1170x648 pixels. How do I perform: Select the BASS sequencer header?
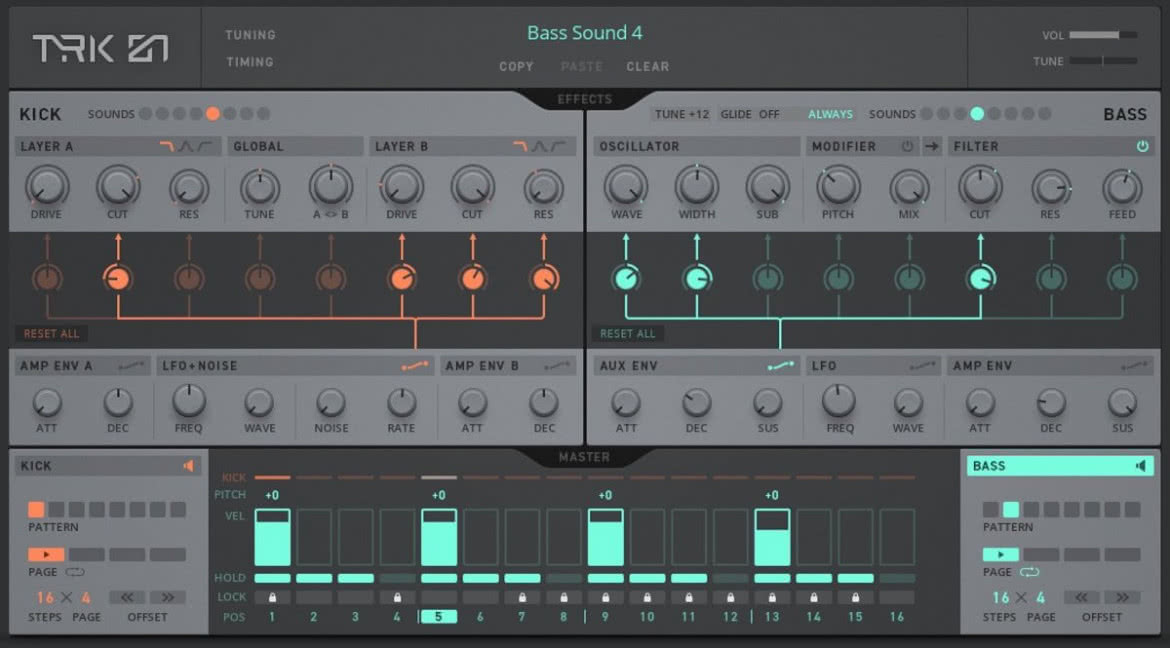(1060, 466)
